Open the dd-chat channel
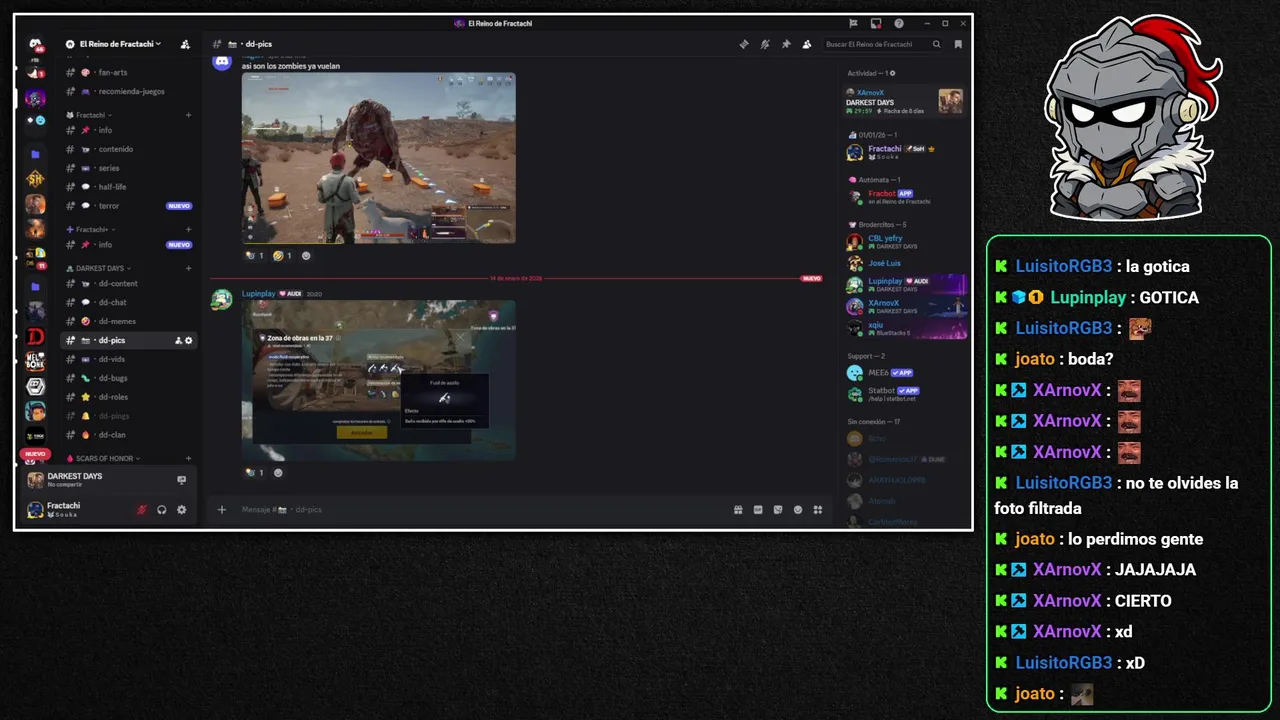 (x=129, y=302)
